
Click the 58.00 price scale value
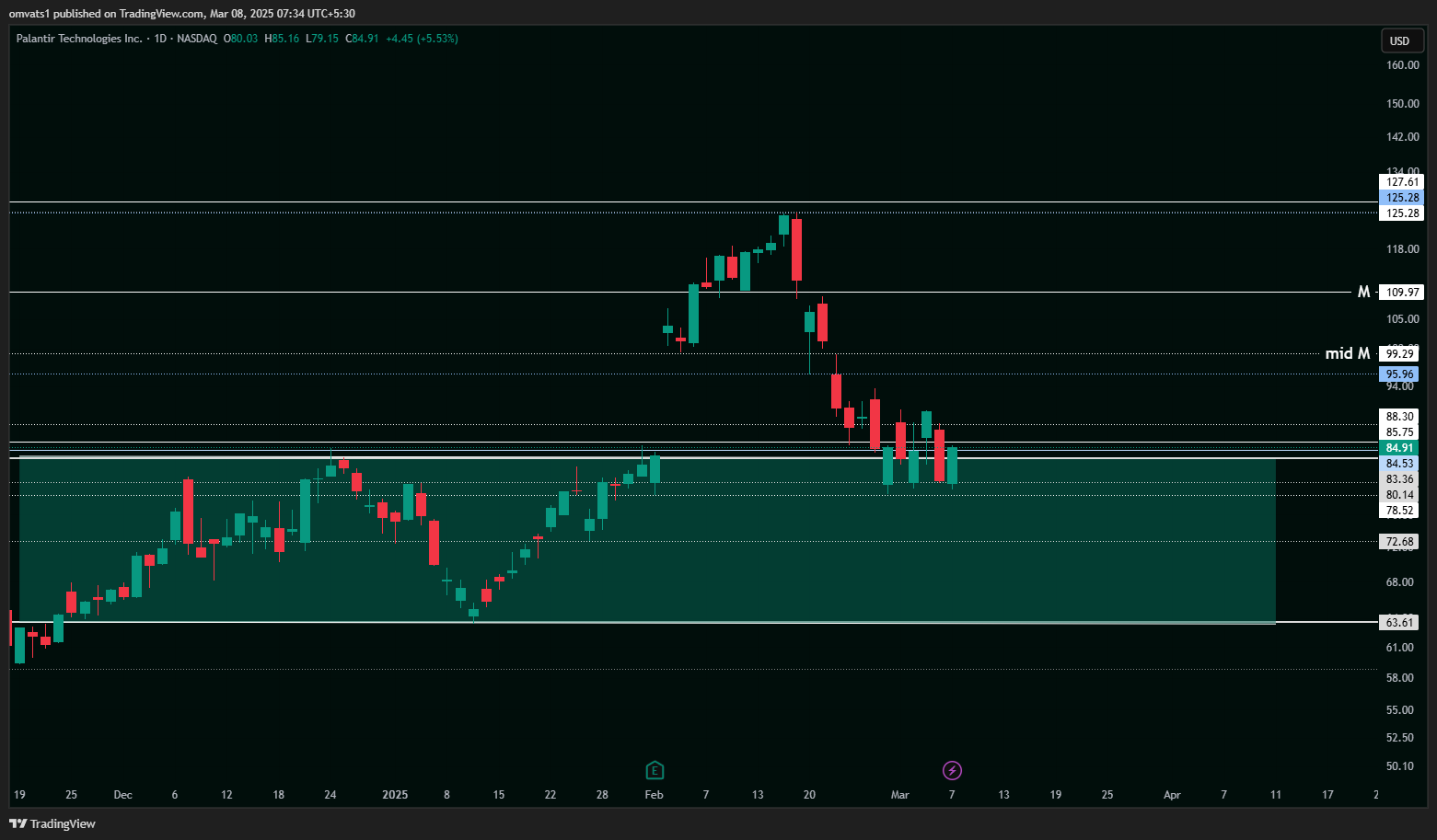(x=1400, y=678)
